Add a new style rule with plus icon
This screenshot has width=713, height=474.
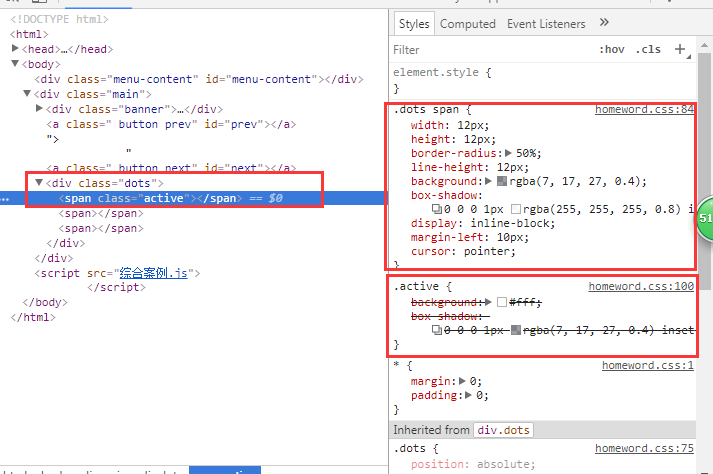(680, 49)
